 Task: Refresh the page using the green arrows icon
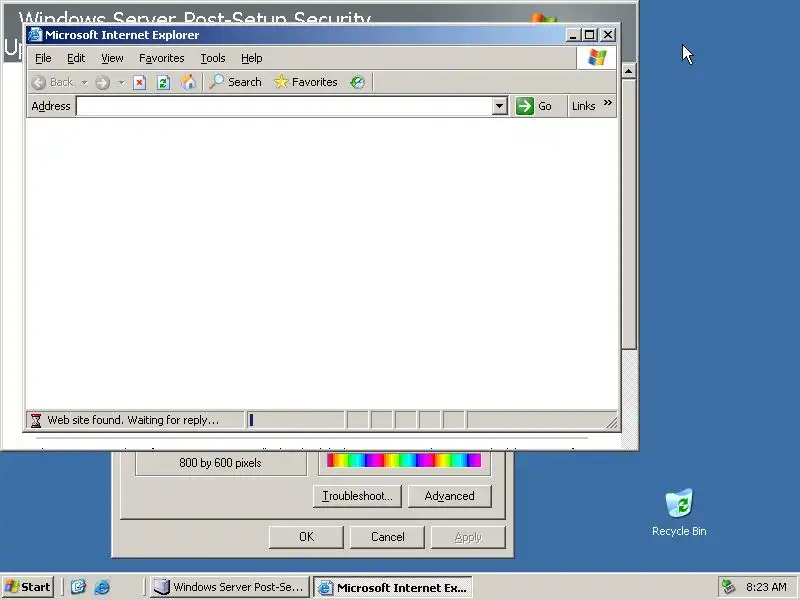tap(163, 82)
